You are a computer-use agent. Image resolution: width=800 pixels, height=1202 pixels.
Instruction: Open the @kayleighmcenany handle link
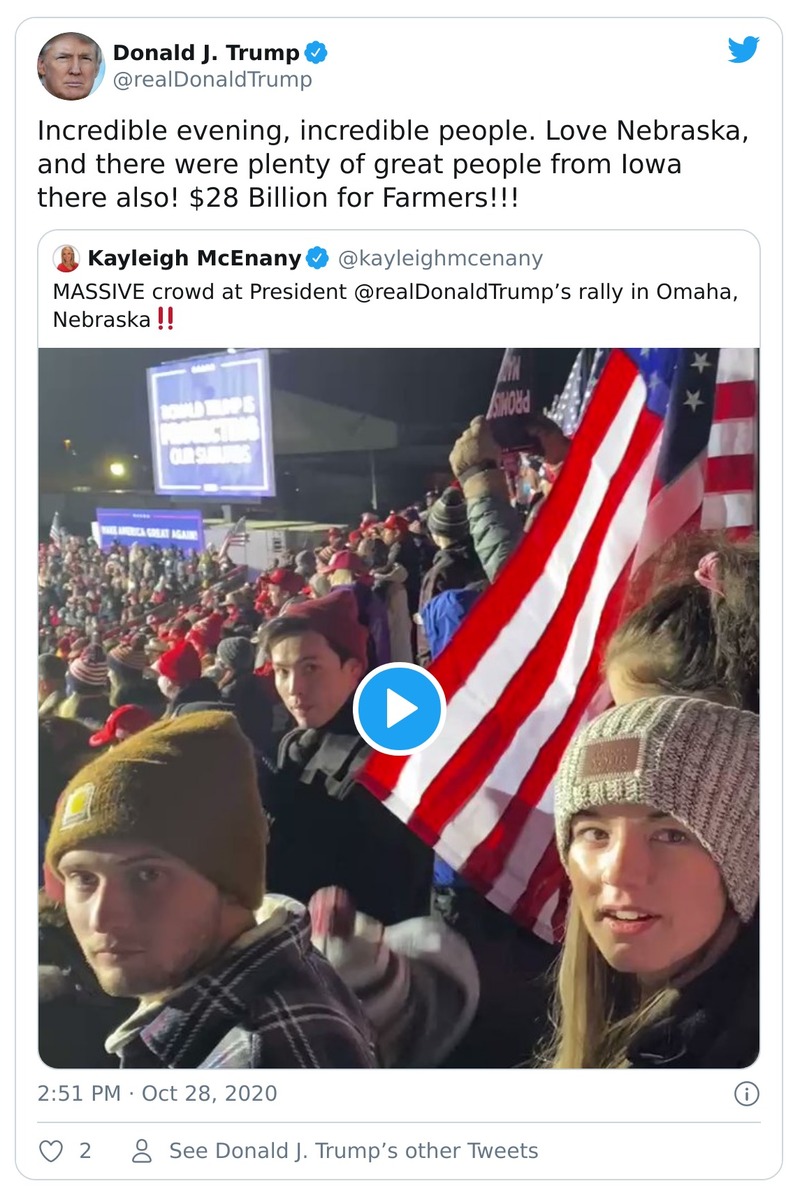[x=440, y=259]
